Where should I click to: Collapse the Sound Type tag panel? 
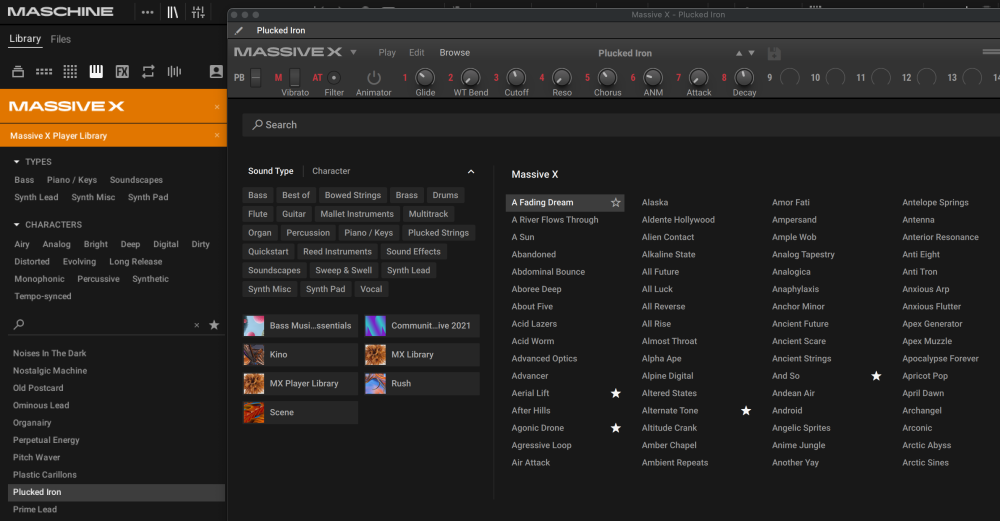471,172
